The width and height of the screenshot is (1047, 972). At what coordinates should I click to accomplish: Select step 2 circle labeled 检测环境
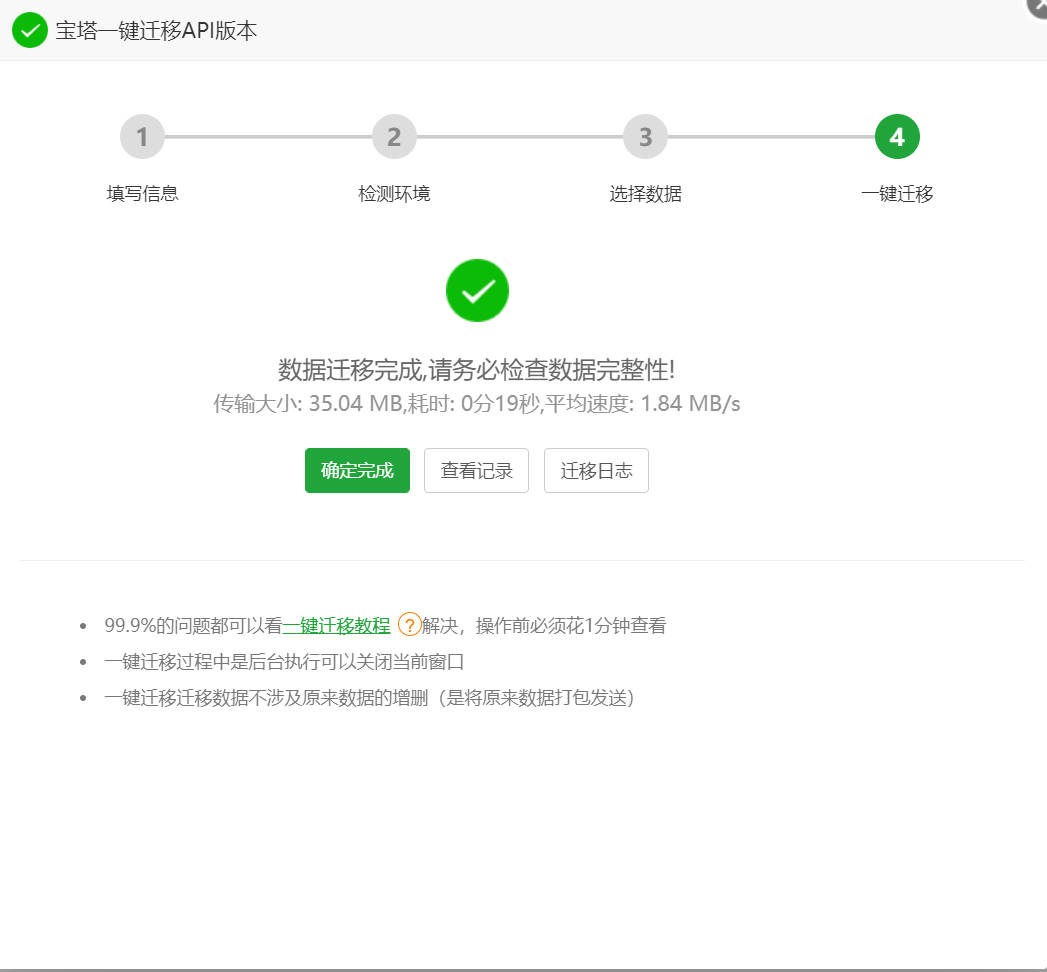[394, 136]
